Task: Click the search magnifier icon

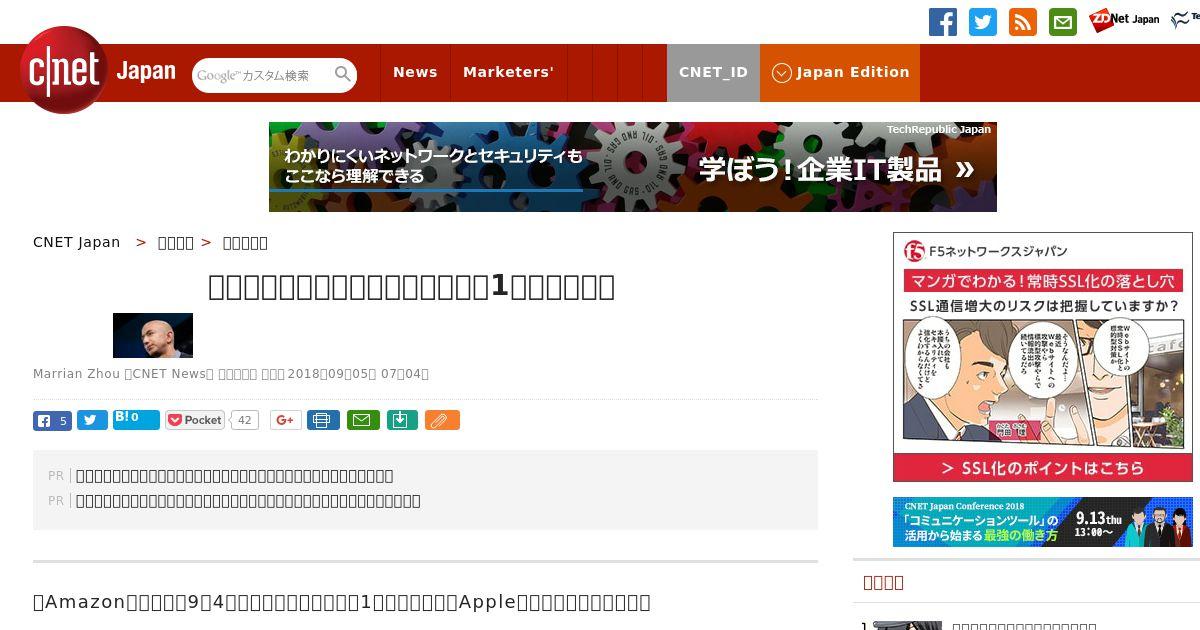Action: [343, 75]
